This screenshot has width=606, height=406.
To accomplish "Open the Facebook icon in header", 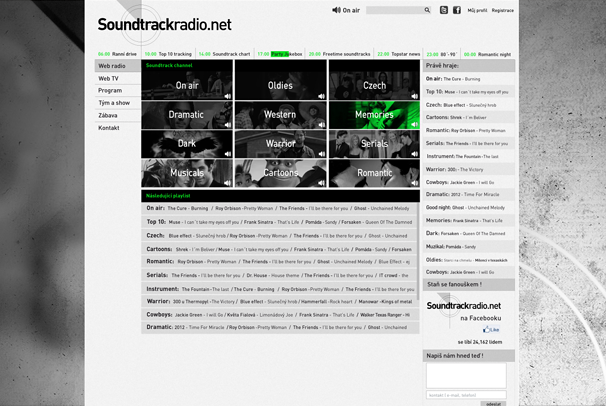I will 457,10.
